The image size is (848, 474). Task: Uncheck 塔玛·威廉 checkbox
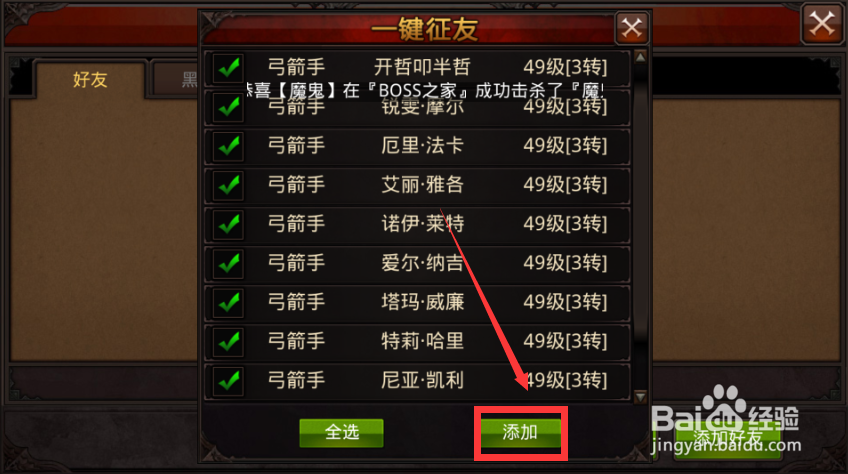(228, 303)
